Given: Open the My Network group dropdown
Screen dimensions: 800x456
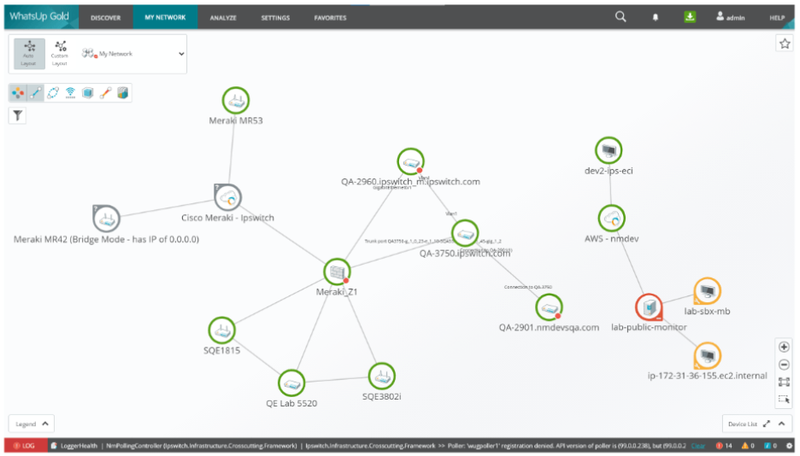Looking at the screenshot, I should (x=133, y=54).
